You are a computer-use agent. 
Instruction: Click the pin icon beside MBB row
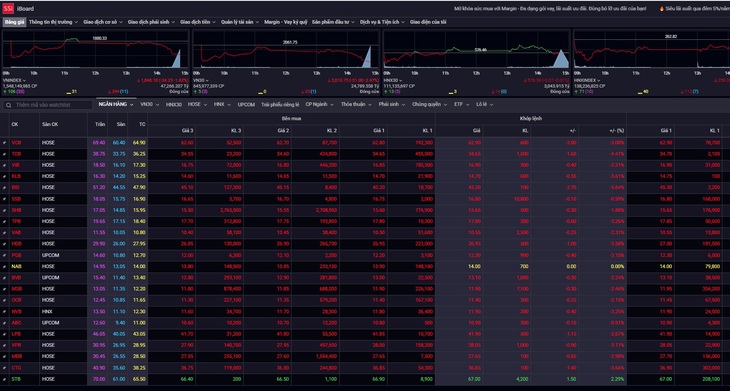5,357
